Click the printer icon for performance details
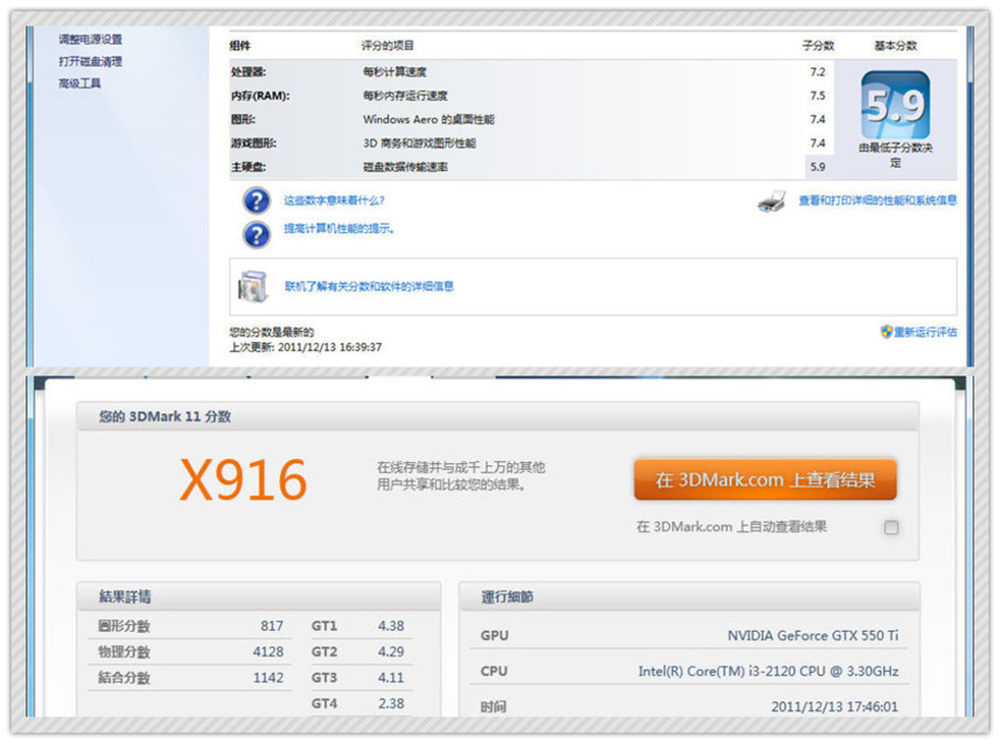This screenshot has height=744, width=1000. [x=772, y=201]
